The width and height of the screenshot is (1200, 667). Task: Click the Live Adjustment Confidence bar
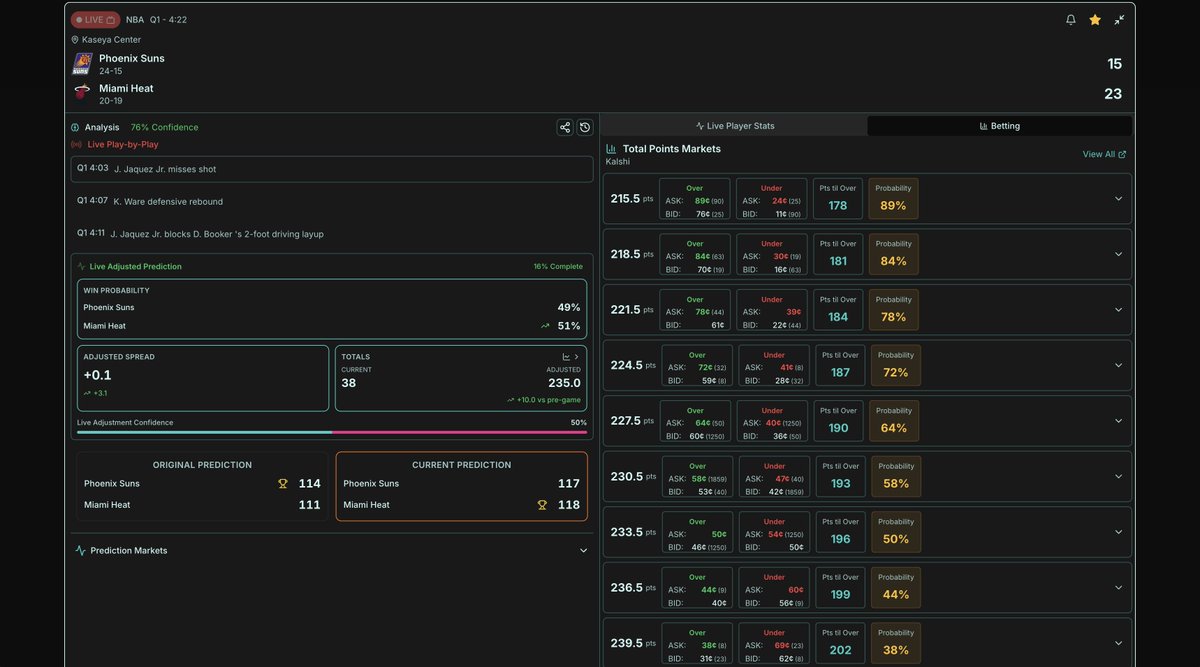(x=332, y=432)
